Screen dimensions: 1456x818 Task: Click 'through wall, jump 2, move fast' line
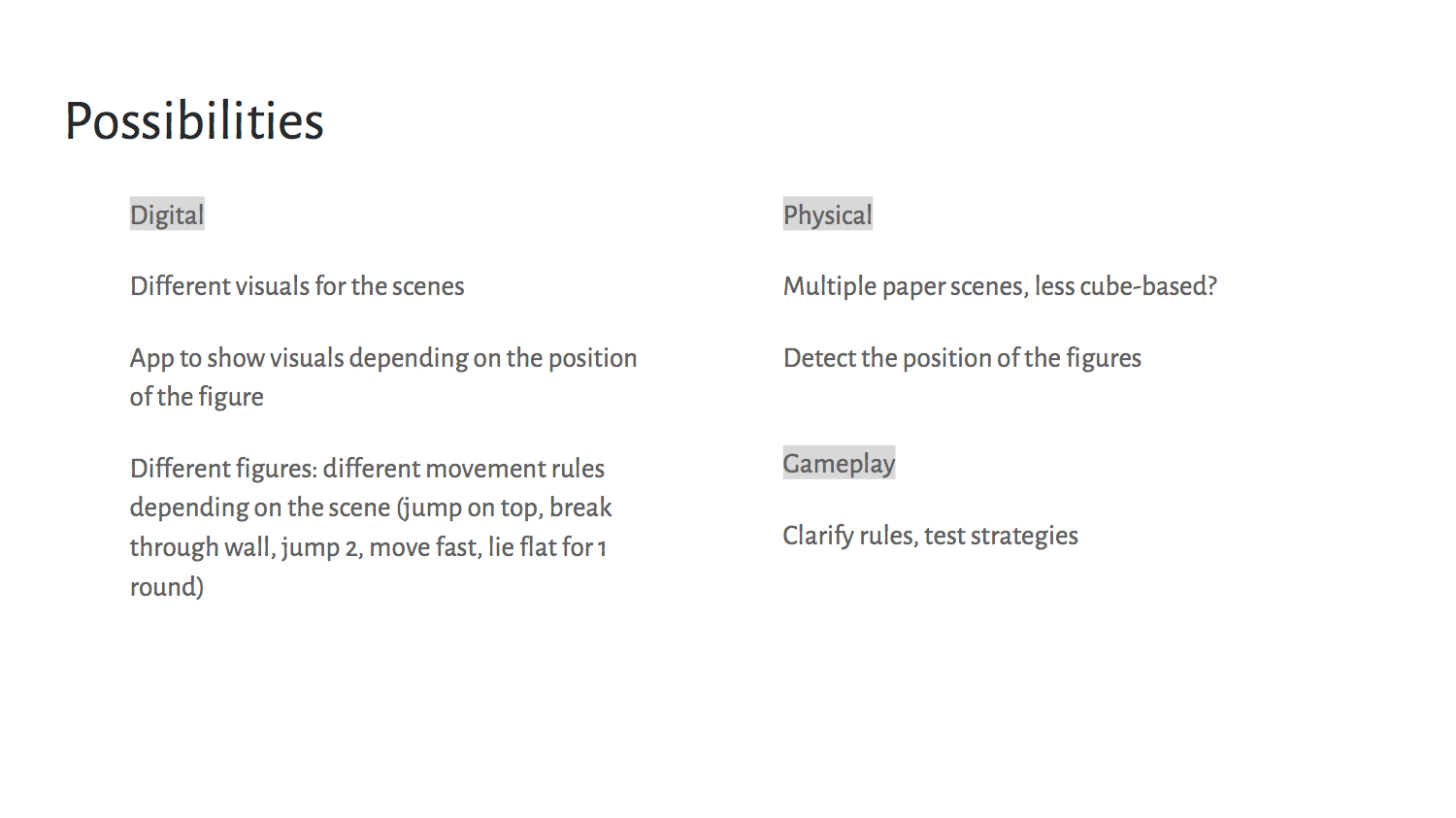coord(368,547)
